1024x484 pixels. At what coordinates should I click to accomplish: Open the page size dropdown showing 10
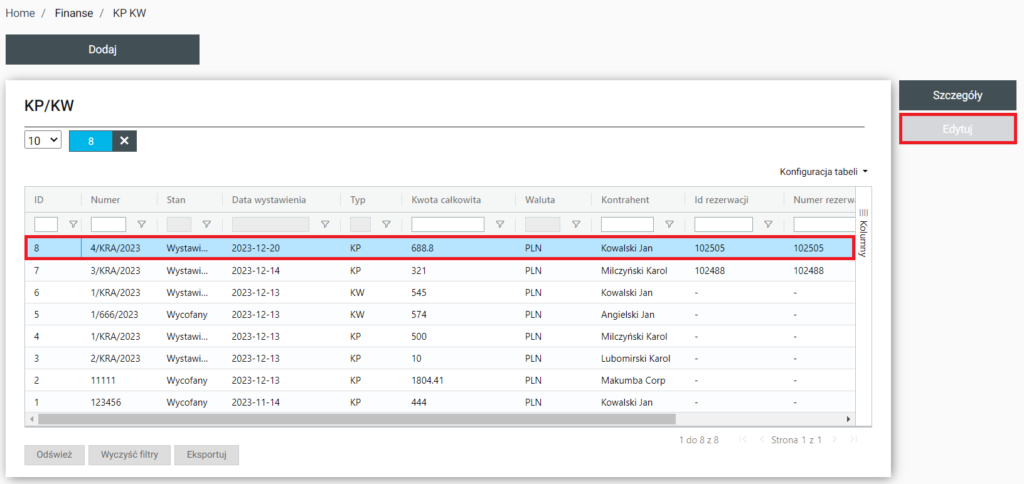click(x=43, y=141)
